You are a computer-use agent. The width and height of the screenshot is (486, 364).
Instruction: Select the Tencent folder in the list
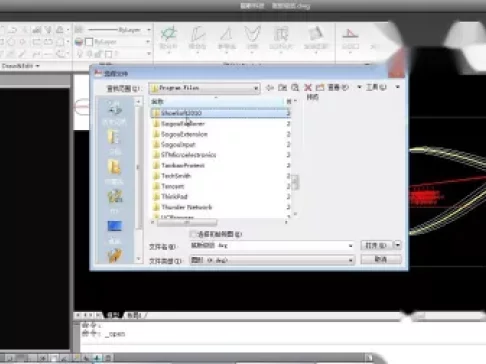tap(173, 186)
